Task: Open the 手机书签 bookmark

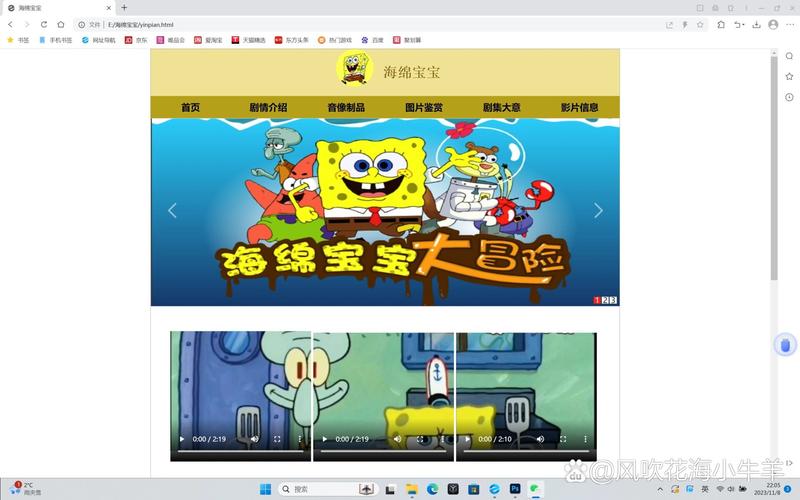Action: click(x=56, y=40)
